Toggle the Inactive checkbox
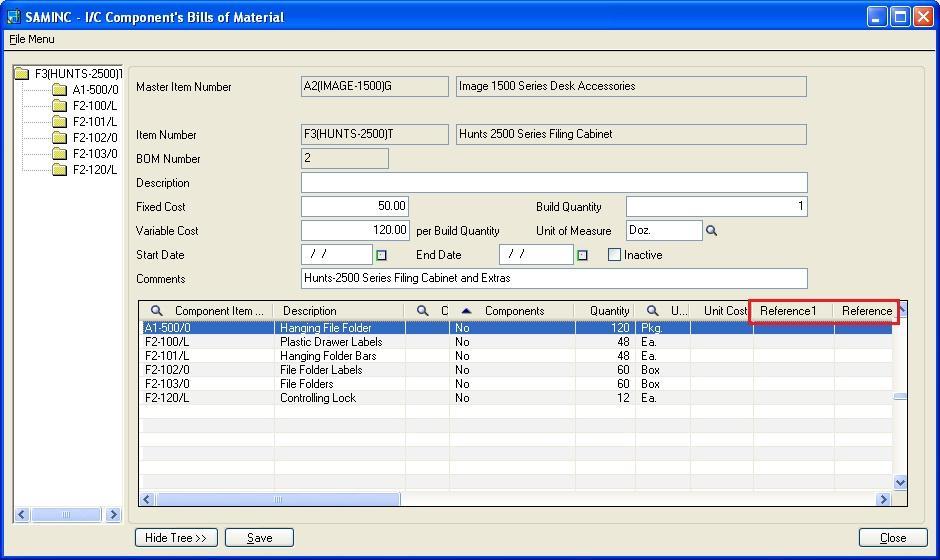 click(614, 254)
